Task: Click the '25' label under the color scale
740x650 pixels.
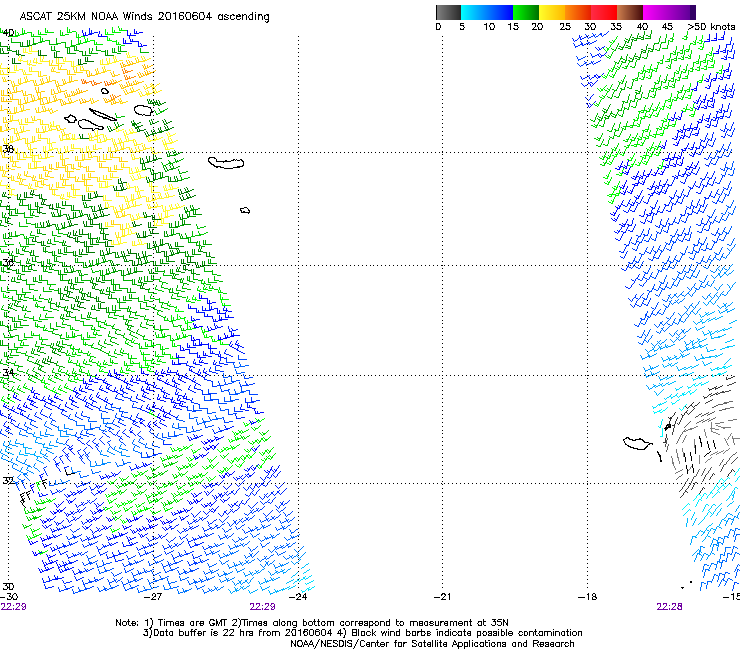Action: (x=565, y=27)
